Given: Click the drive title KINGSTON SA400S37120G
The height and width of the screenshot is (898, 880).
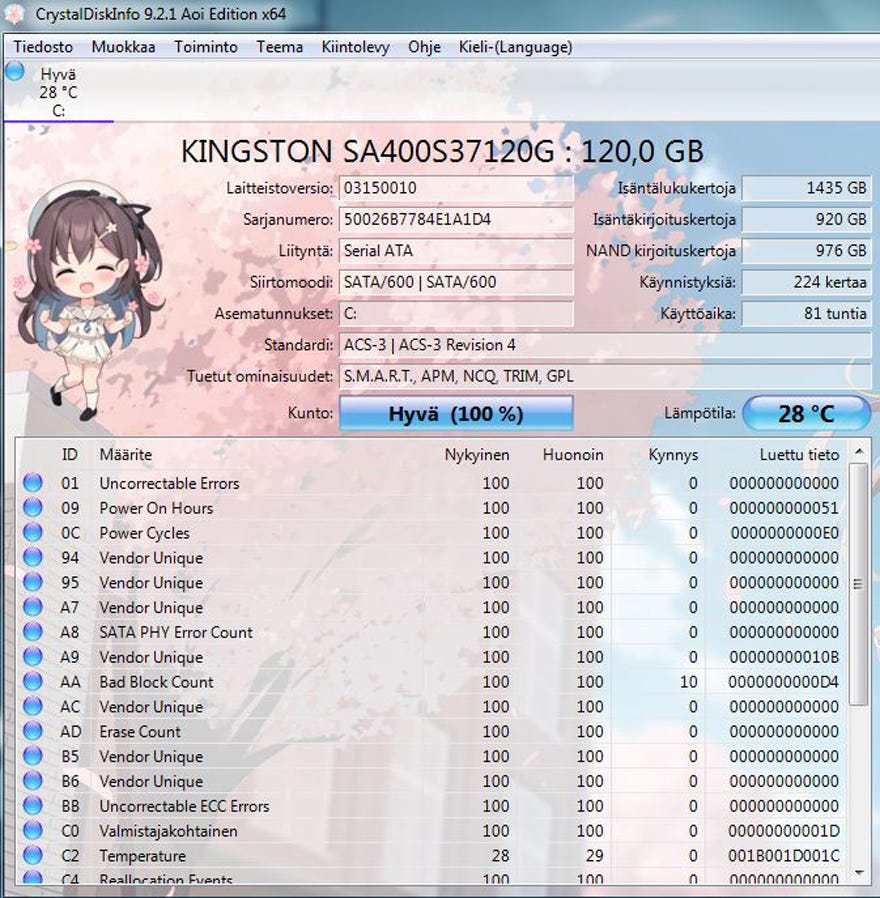Looking at the screenshot, I should pyautogui.click(x=368, y=151).
